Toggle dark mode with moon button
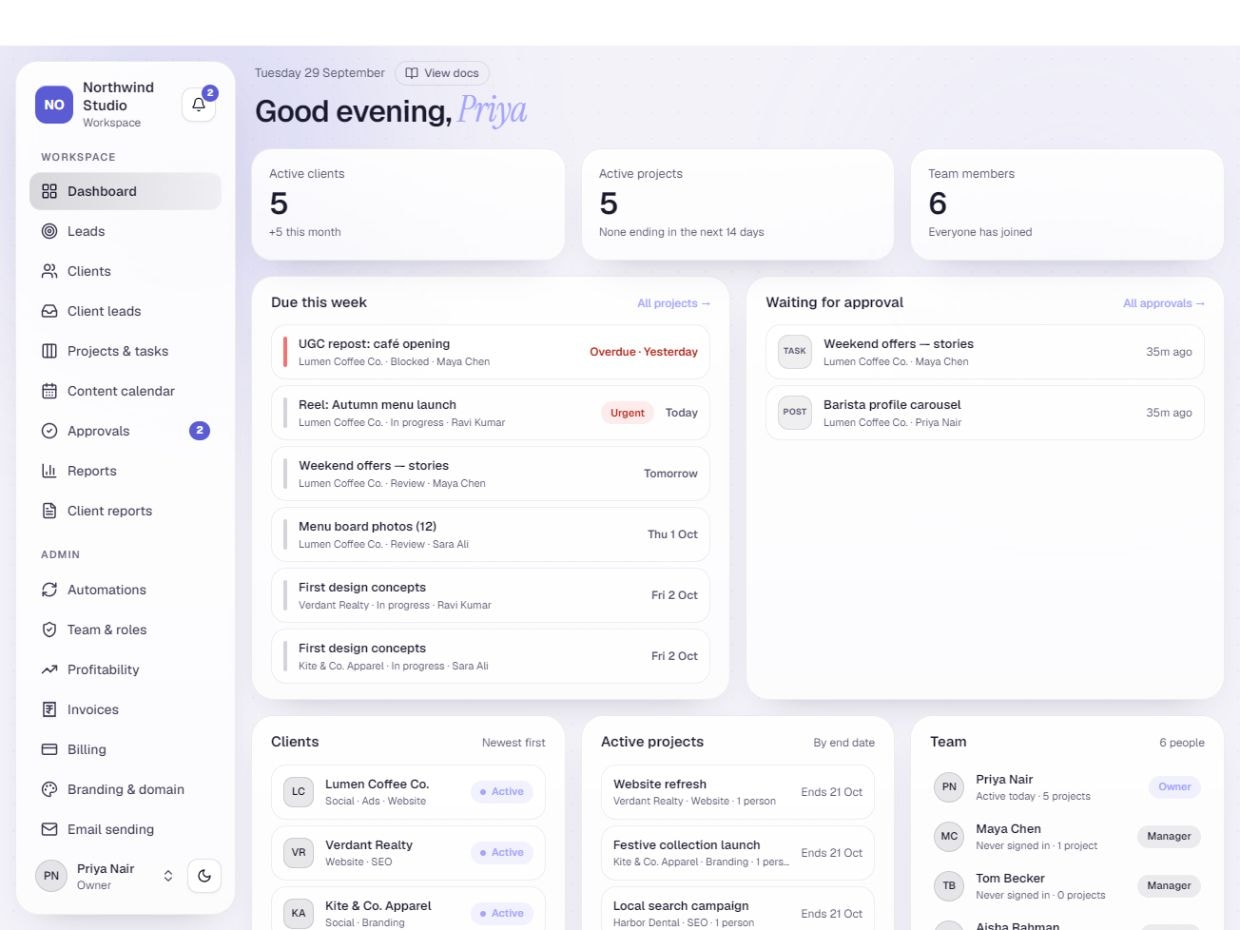Viewport: 1240px width, 930px height. (x=205, y=876)
